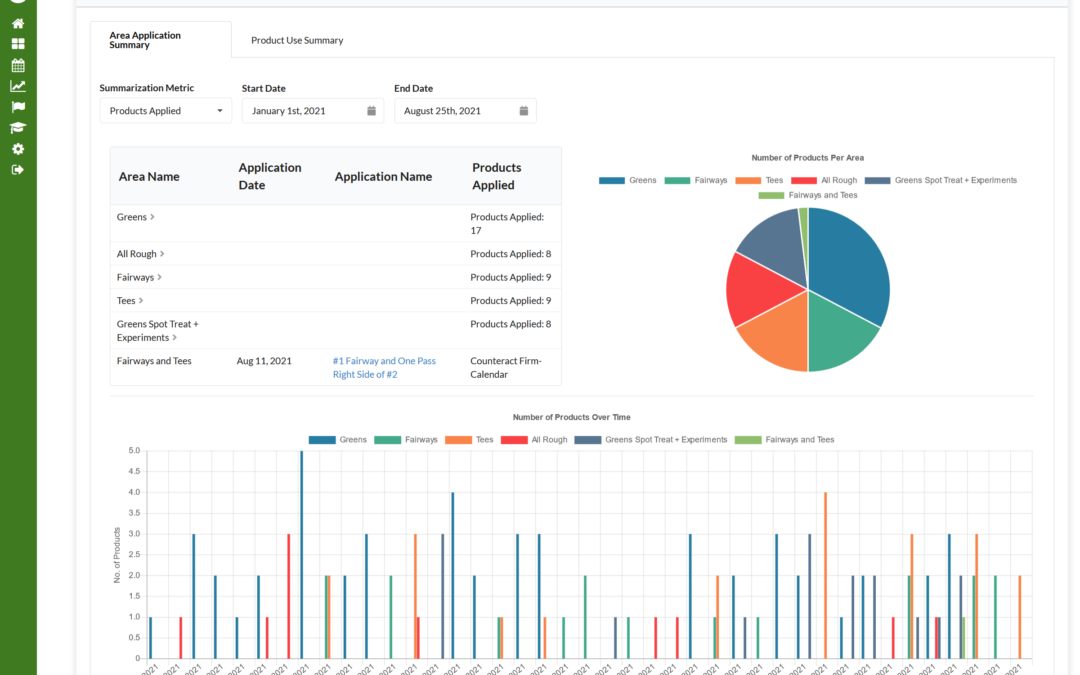The width and height of the screenshot is (1080, 675).
Task: Click the End Date input field
Action: [x=465, y=111]
